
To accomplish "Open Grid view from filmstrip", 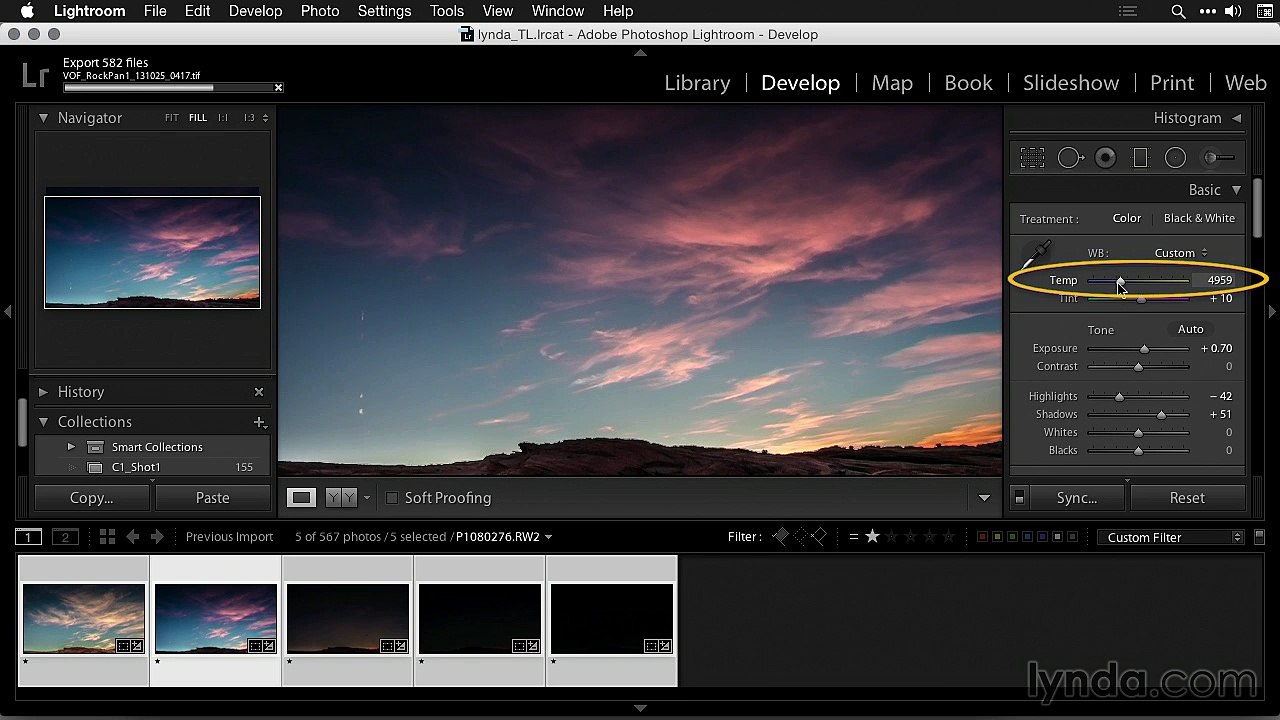I will click(107, 537).
